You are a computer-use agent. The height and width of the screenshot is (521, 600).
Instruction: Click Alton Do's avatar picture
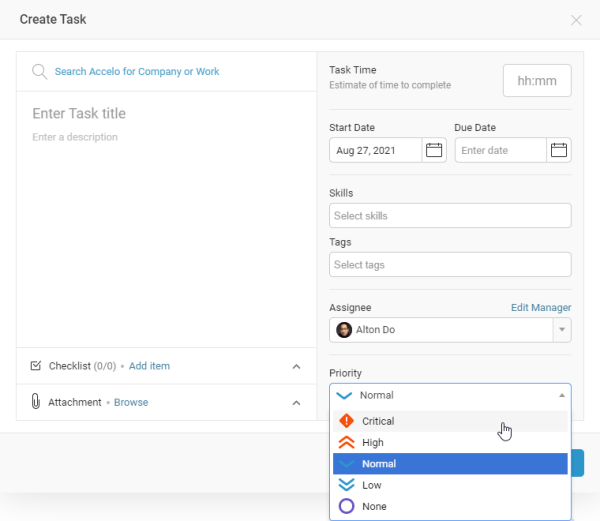pyautogui.click(x=344, y=330)
